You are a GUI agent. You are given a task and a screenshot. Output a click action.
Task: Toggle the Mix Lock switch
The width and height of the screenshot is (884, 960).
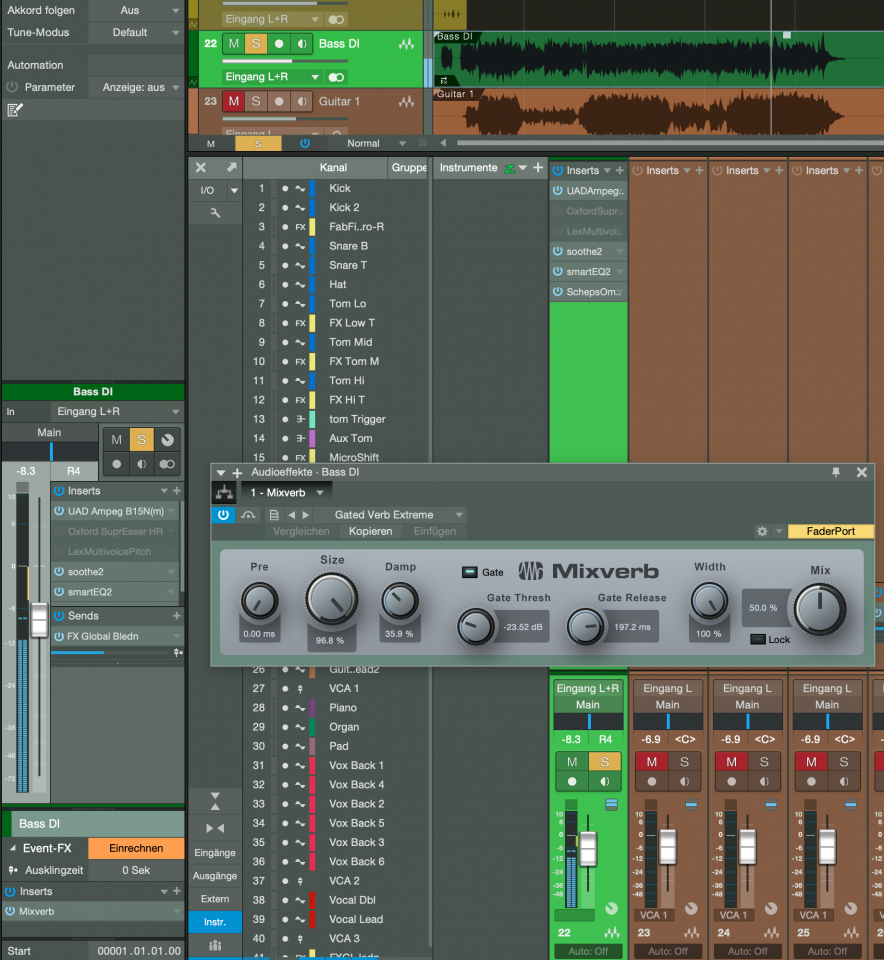tap(757, 639)
